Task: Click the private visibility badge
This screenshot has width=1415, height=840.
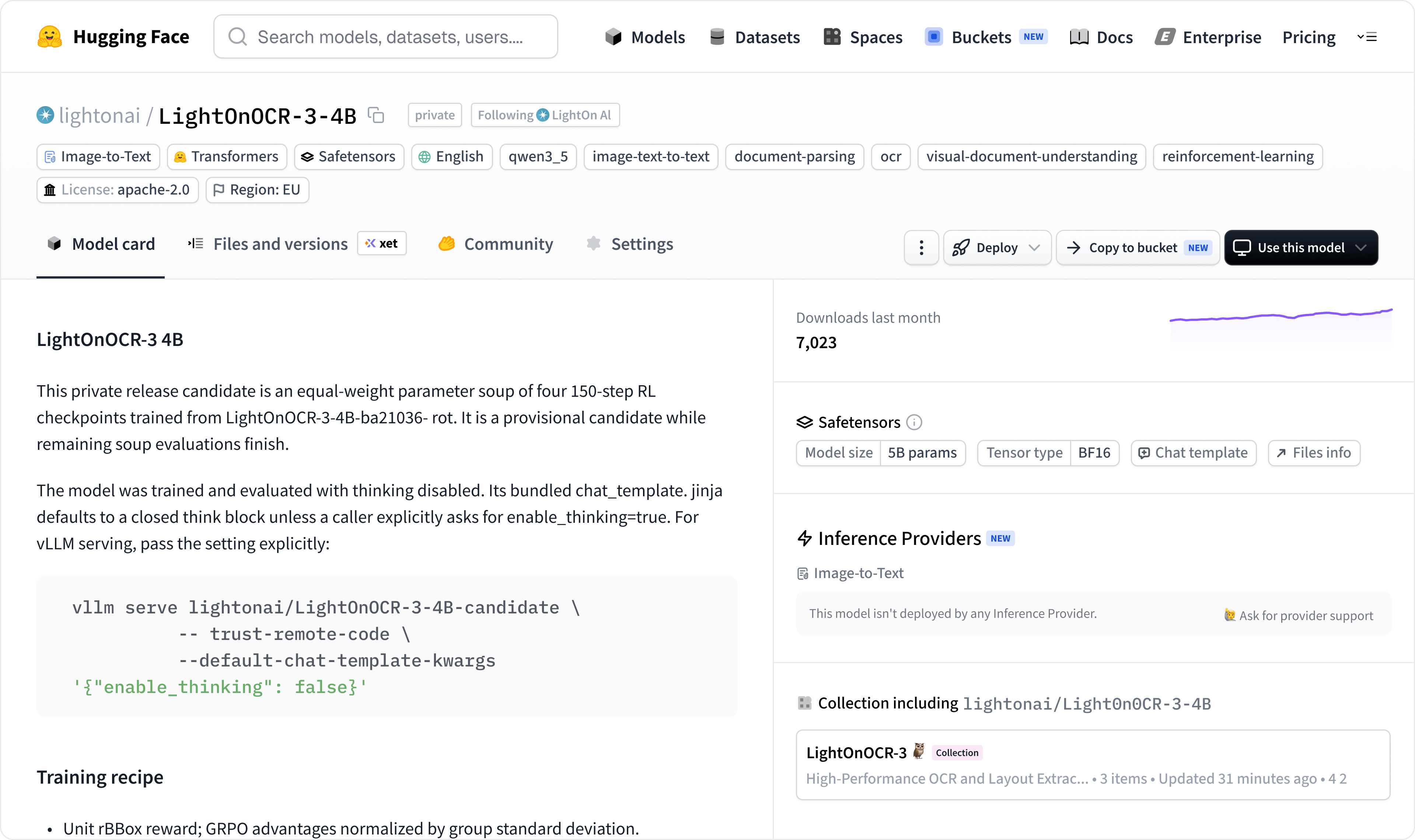Action: (x=435, y=115)
